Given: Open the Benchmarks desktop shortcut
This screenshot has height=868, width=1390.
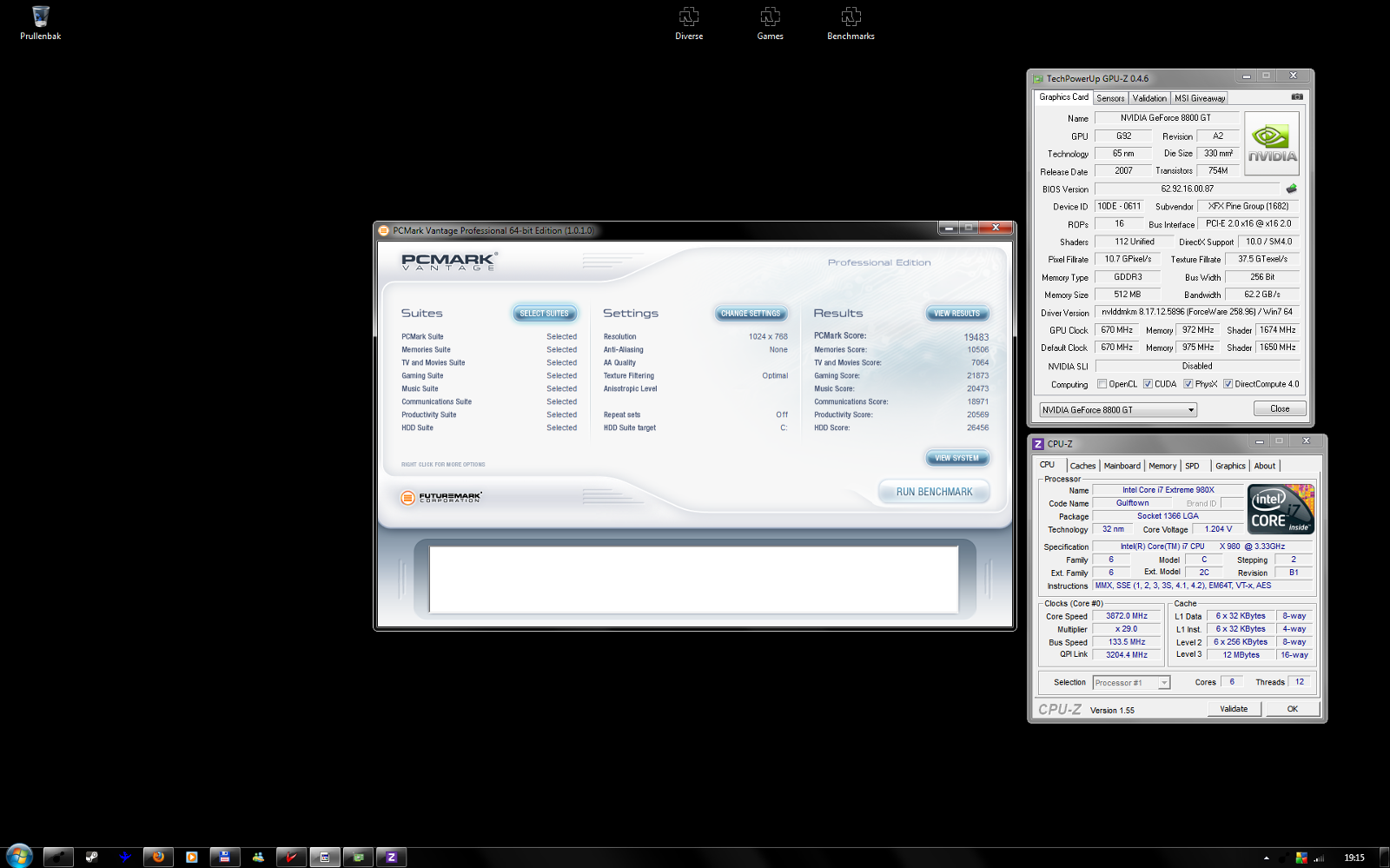Looking at the screenshot, I should point(851,23).
